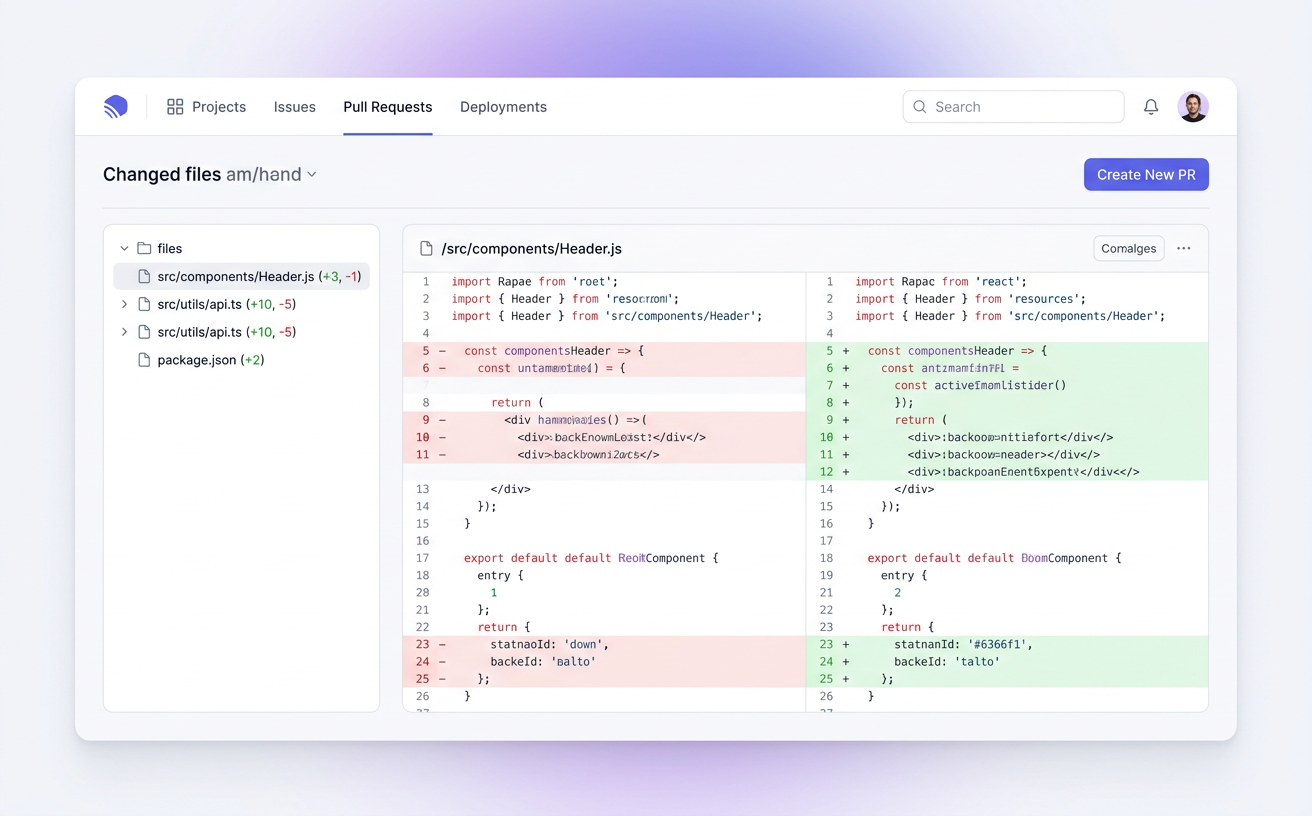Click the Create New PR button
The height and width of the screenshot is (816, 1312).
1146,175
